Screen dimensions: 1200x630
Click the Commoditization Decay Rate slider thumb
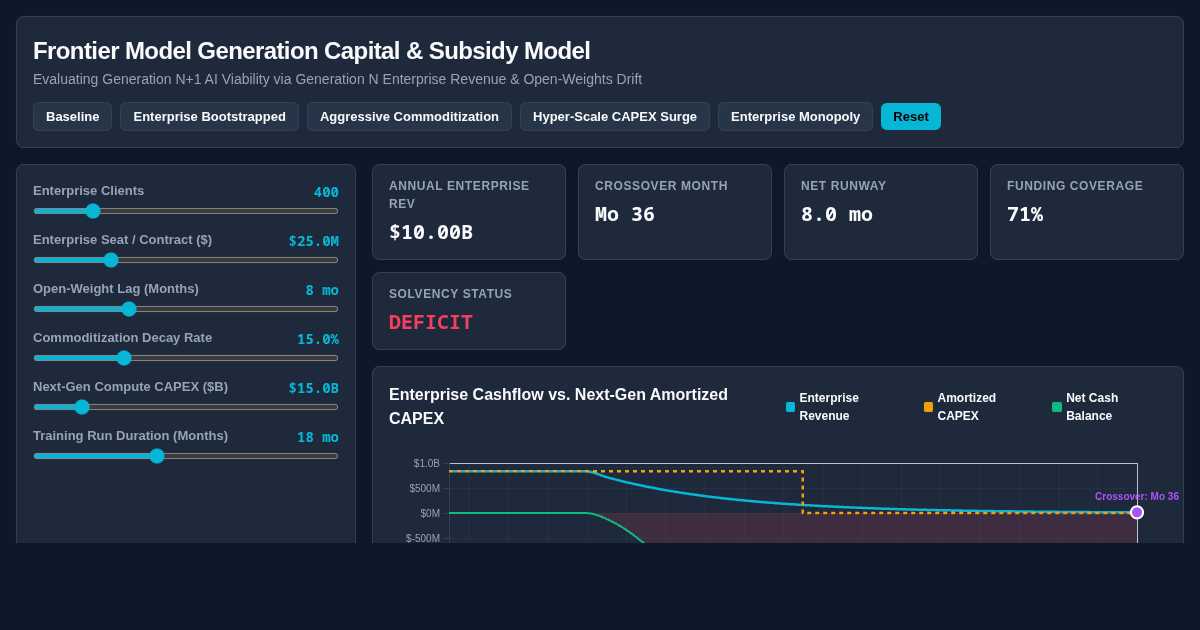click(x=124, y=358)
